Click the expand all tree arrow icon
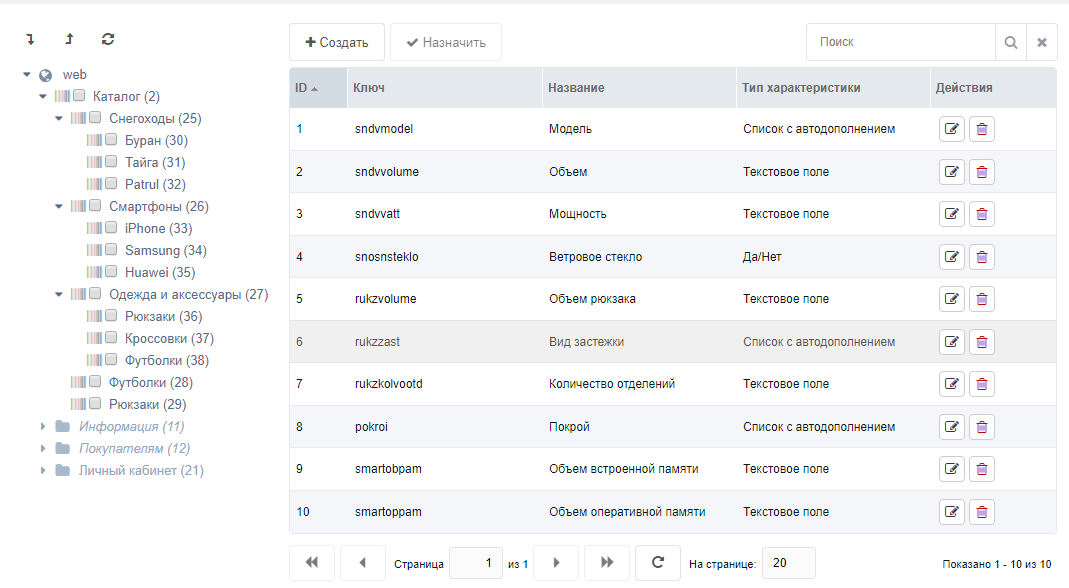Image resolution: width=1069 pixels, height=588 pixels. (x=30, y=40)
